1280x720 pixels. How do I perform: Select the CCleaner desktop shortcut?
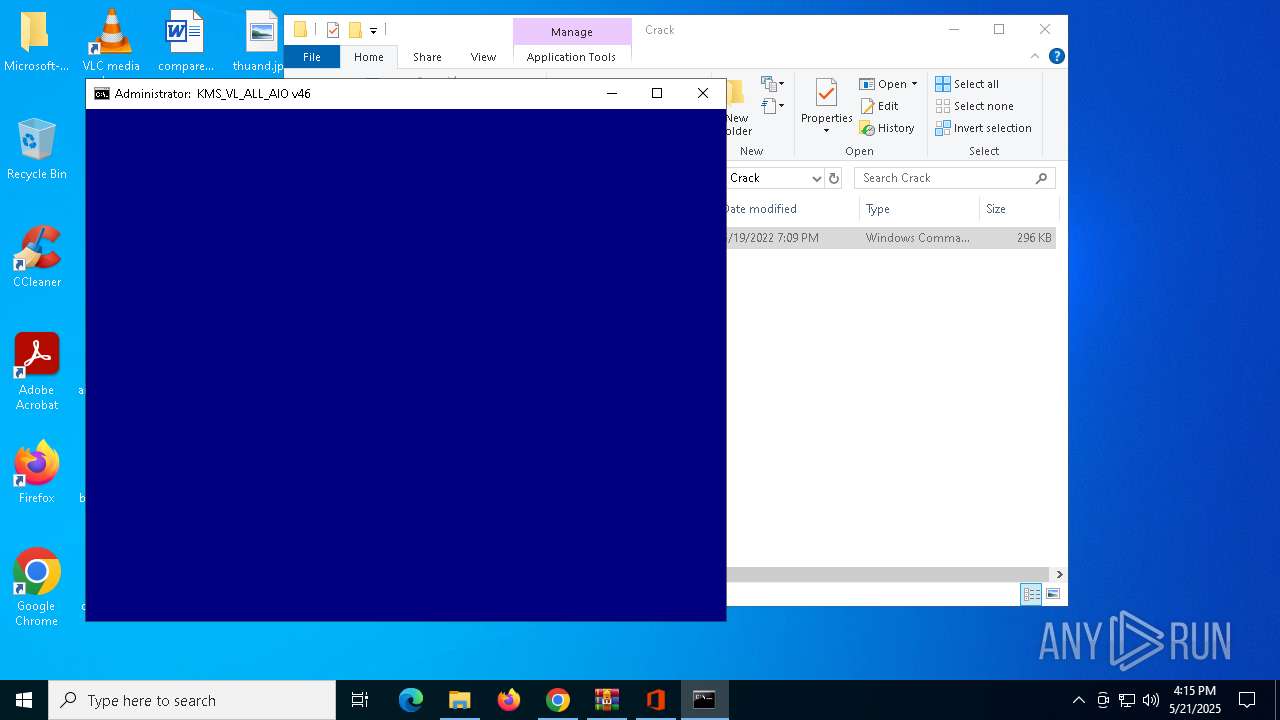[x=37, y=256]
